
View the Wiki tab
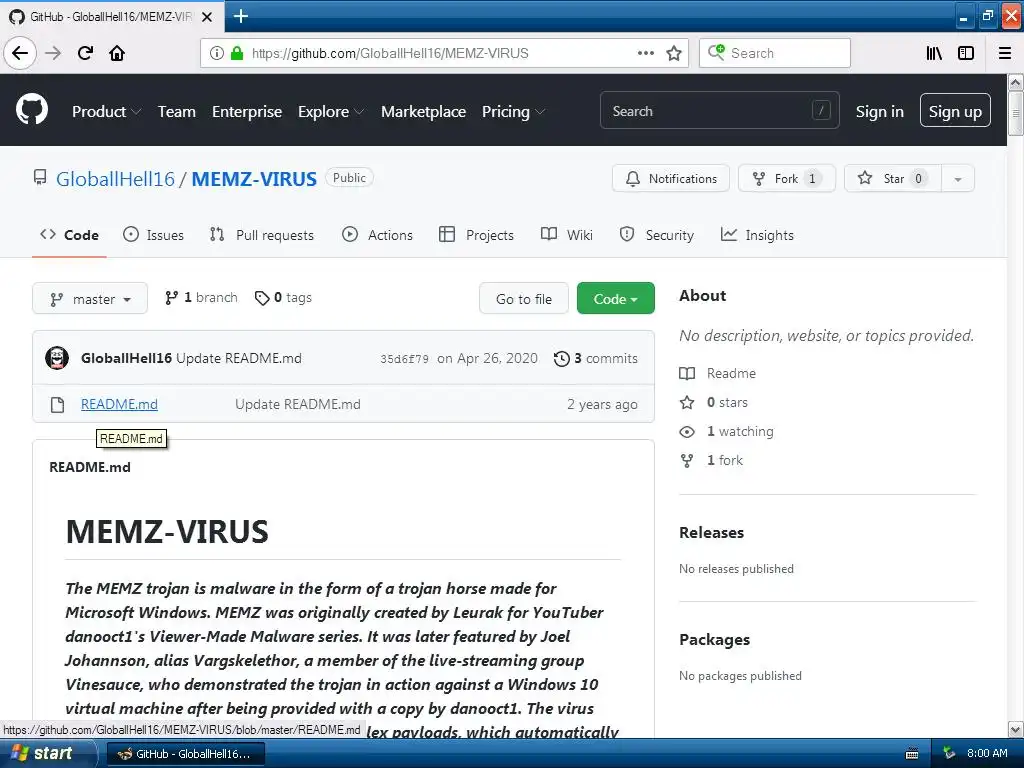point(567,235)
